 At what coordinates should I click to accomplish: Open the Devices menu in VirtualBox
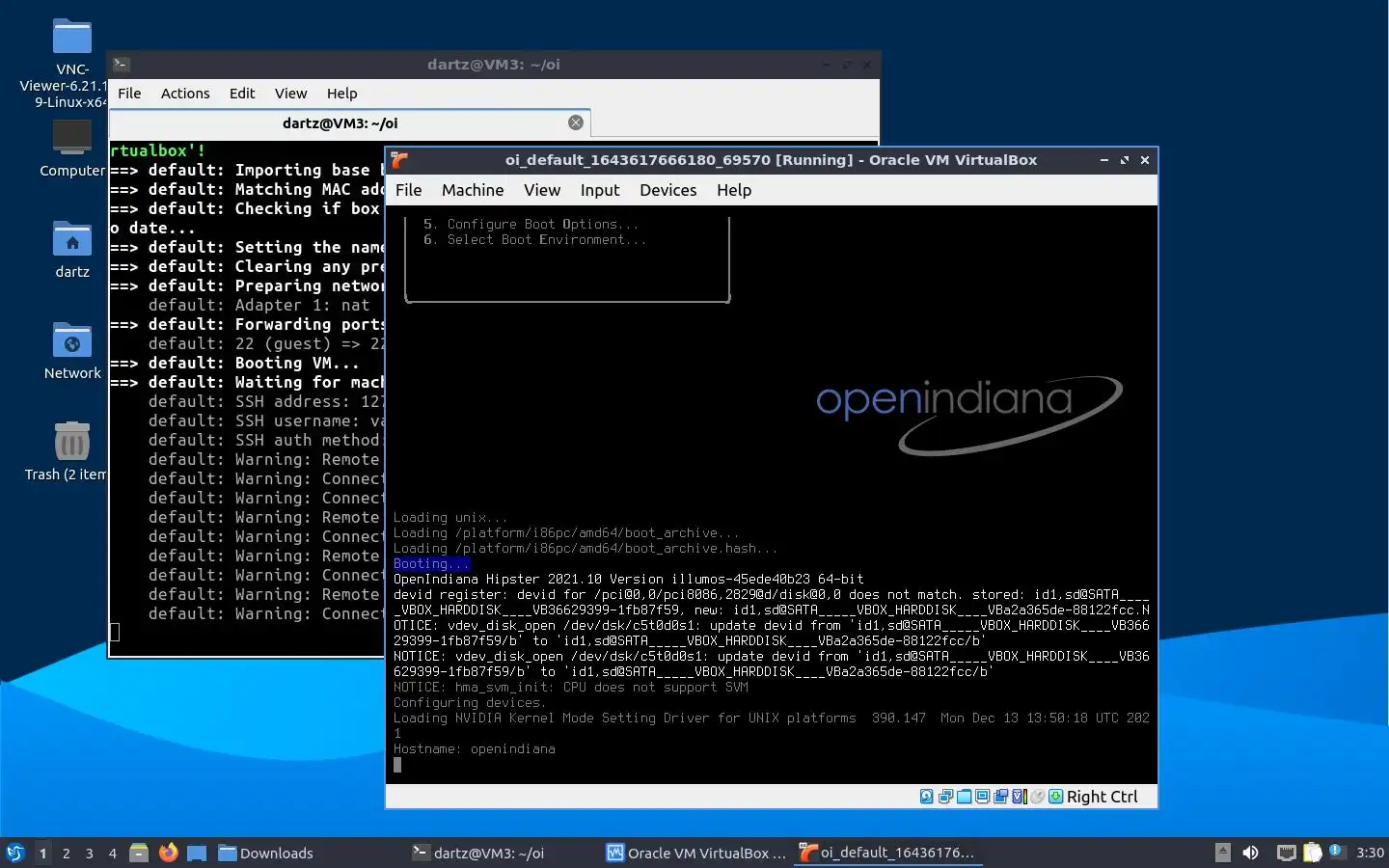coord(667,190)
